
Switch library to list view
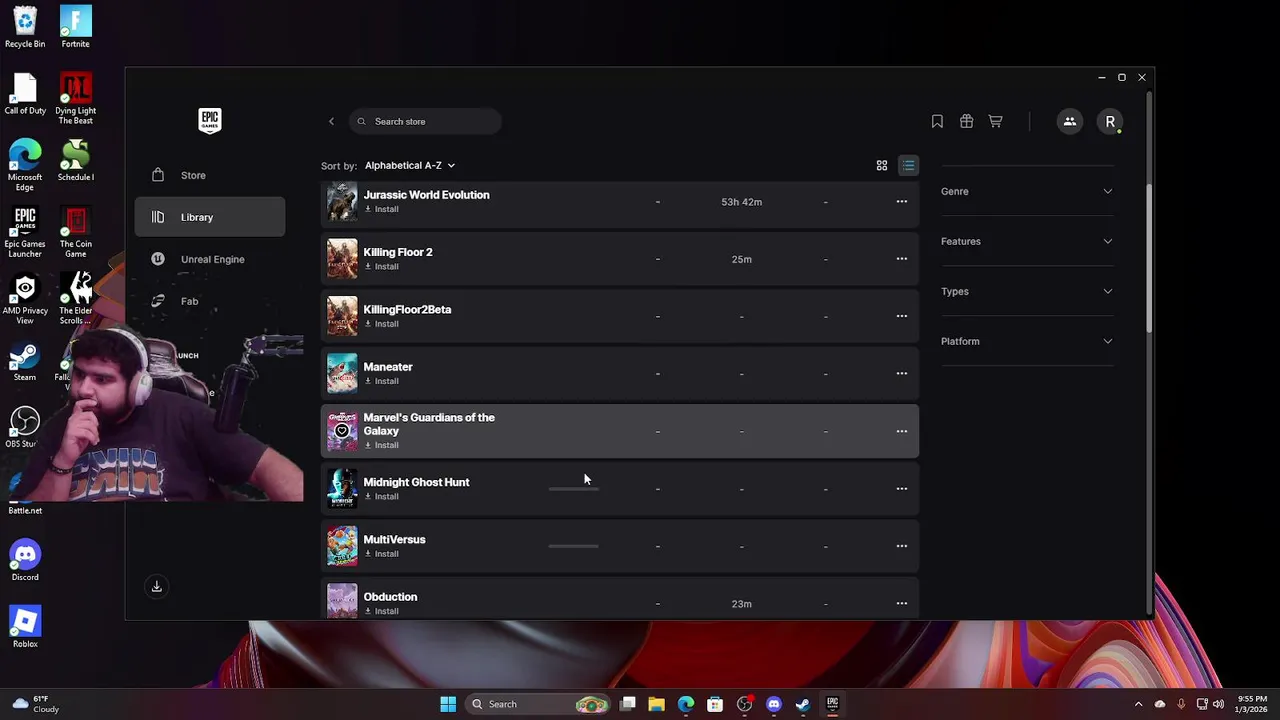click(908, 165)
